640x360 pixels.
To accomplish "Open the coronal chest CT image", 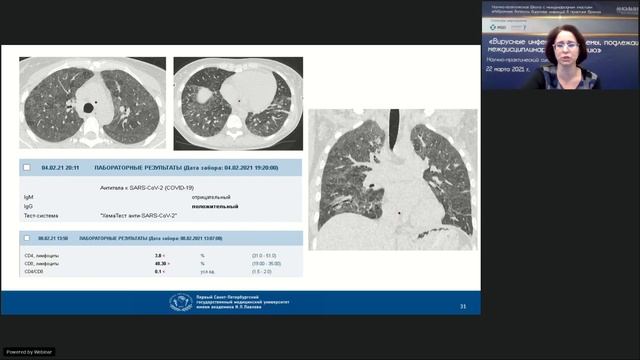I will 393,180.
